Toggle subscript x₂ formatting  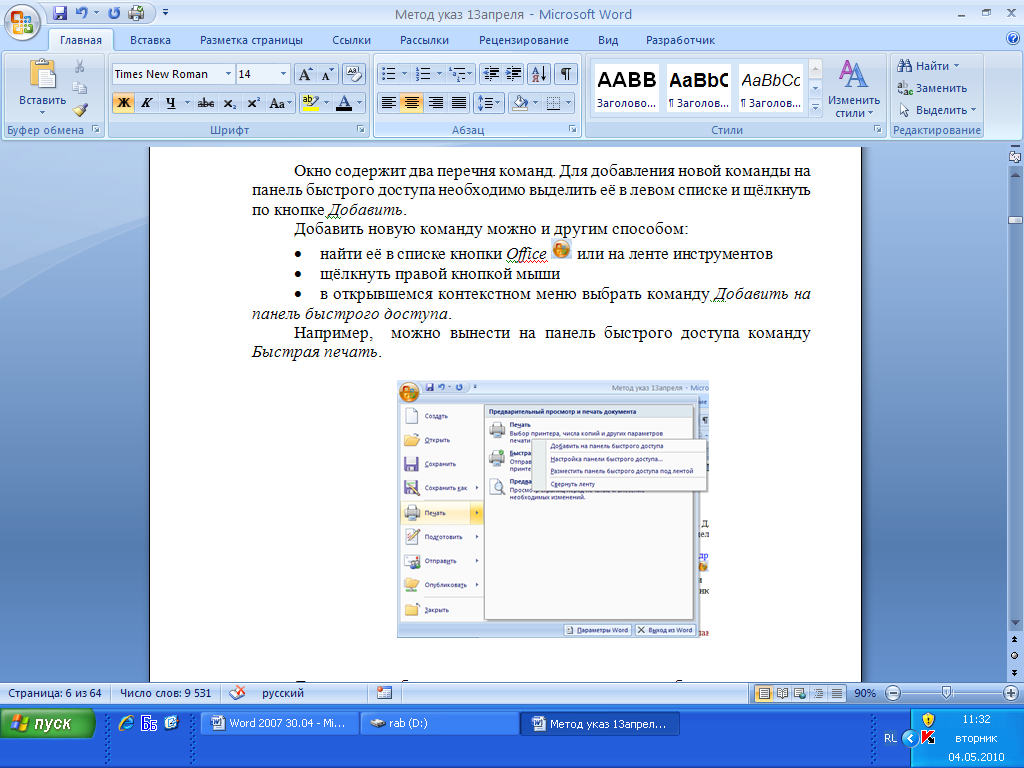click(229, 103)
